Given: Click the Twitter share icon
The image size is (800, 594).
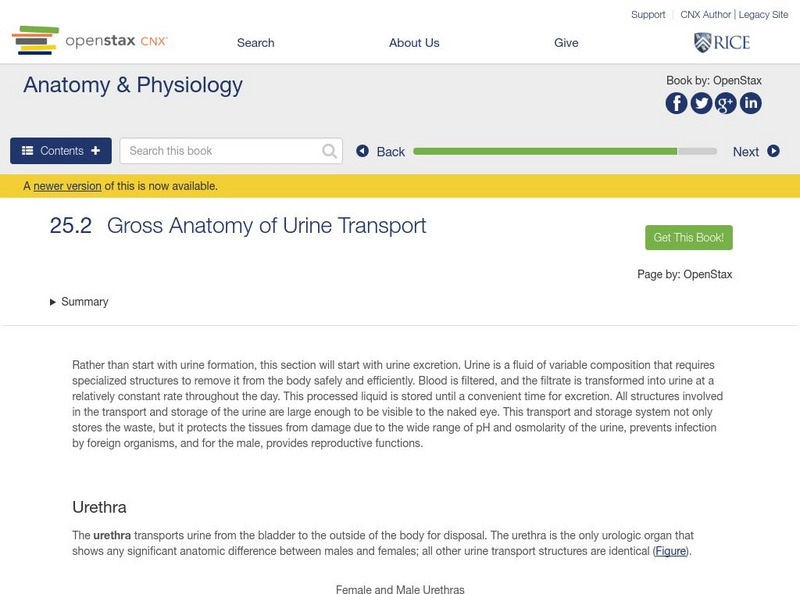Looking at the screenshot, I should pos(701,103).
